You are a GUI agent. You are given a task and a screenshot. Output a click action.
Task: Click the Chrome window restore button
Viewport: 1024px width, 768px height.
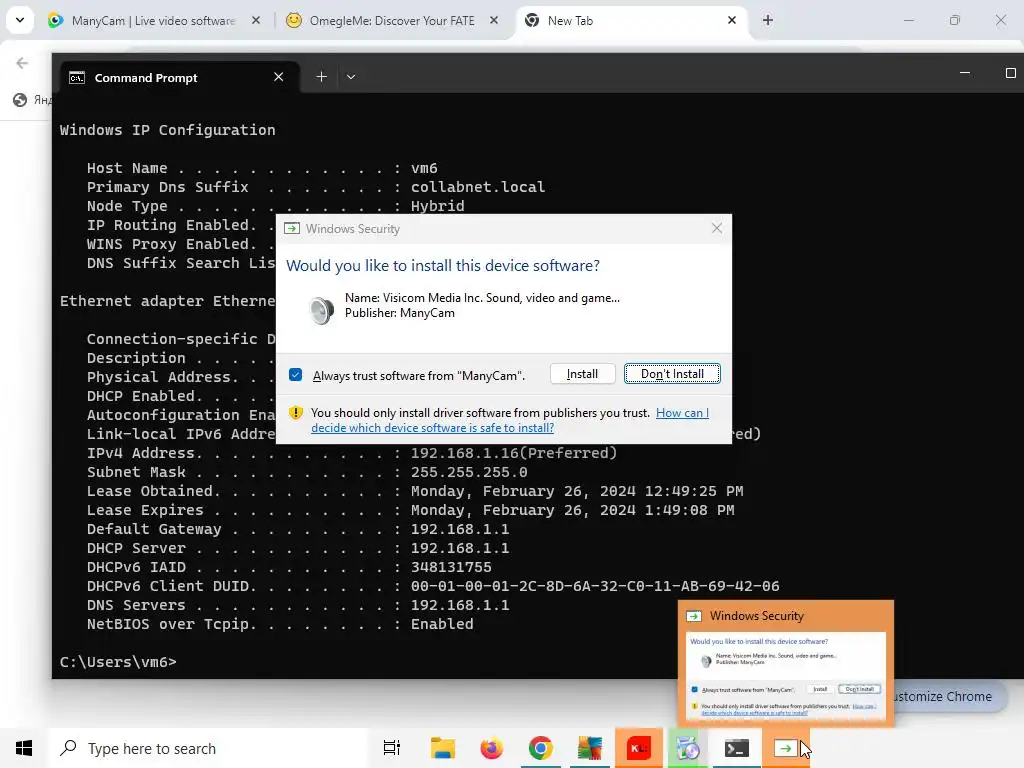[955, 21]
